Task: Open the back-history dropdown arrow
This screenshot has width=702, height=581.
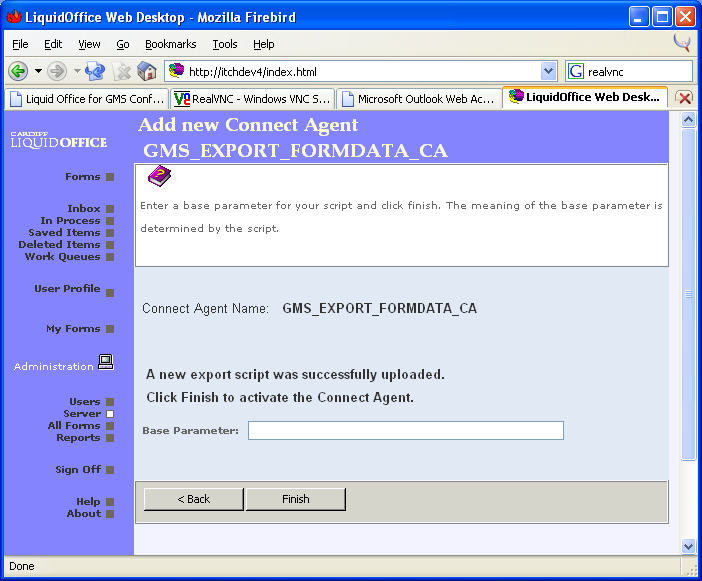Action: (x=38, y=71)
